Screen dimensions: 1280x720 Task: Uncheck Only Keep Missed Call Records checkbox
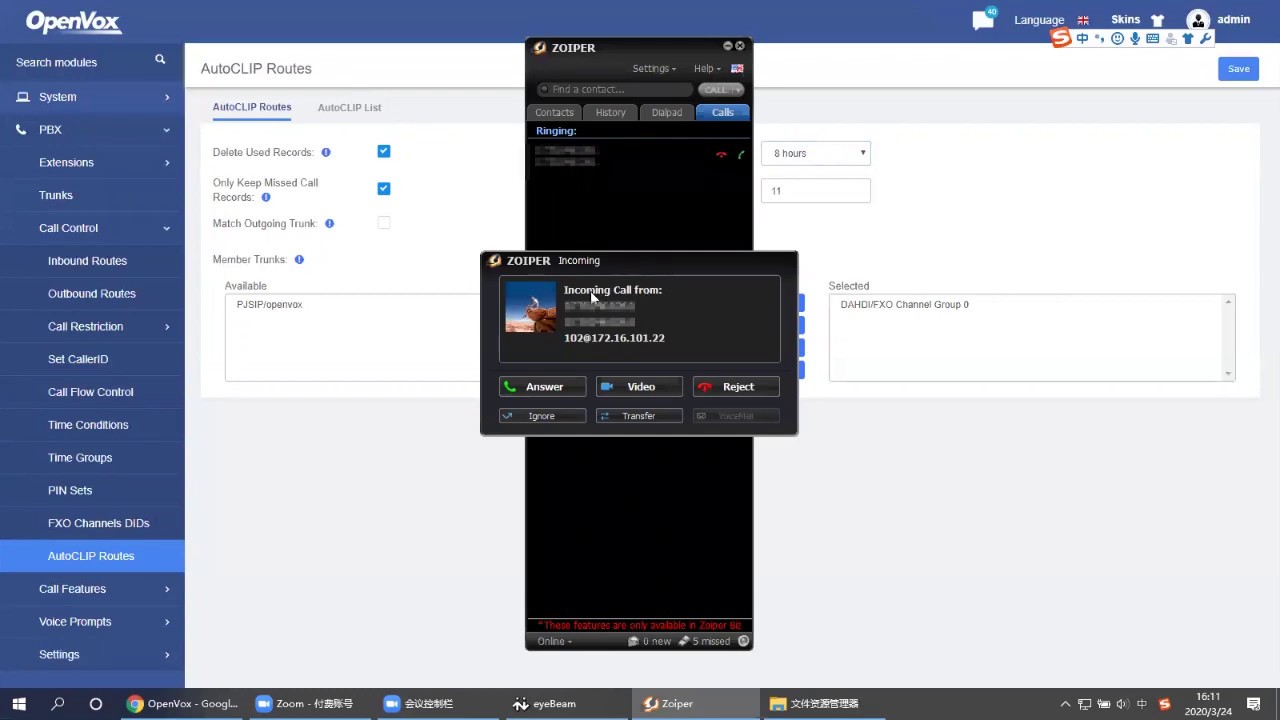click(384, 188)
